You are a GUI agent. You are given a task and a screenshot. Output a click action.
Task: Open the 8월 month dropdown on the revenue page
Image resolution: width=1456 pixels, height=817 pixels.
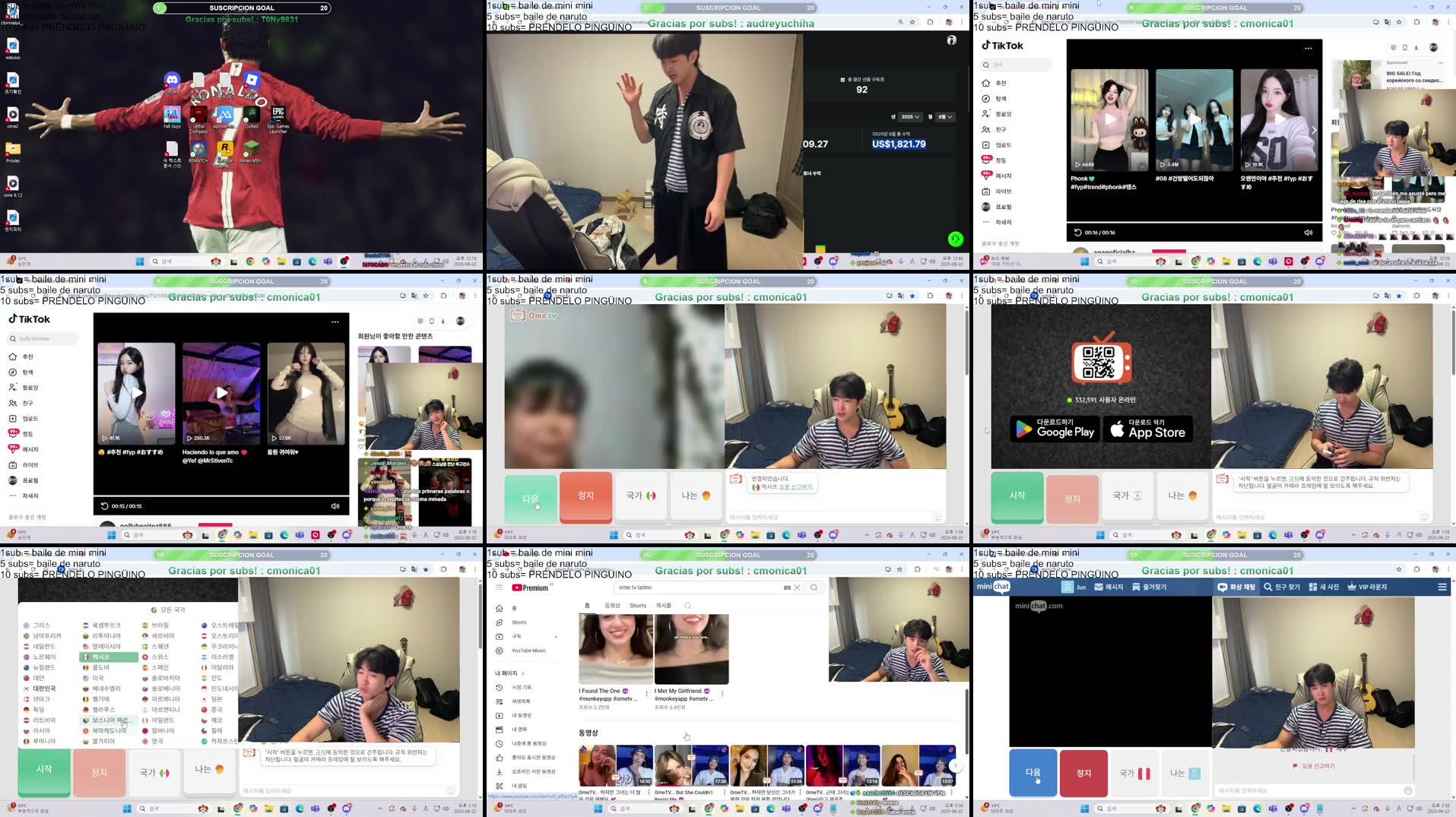click(x=945, y=117)
